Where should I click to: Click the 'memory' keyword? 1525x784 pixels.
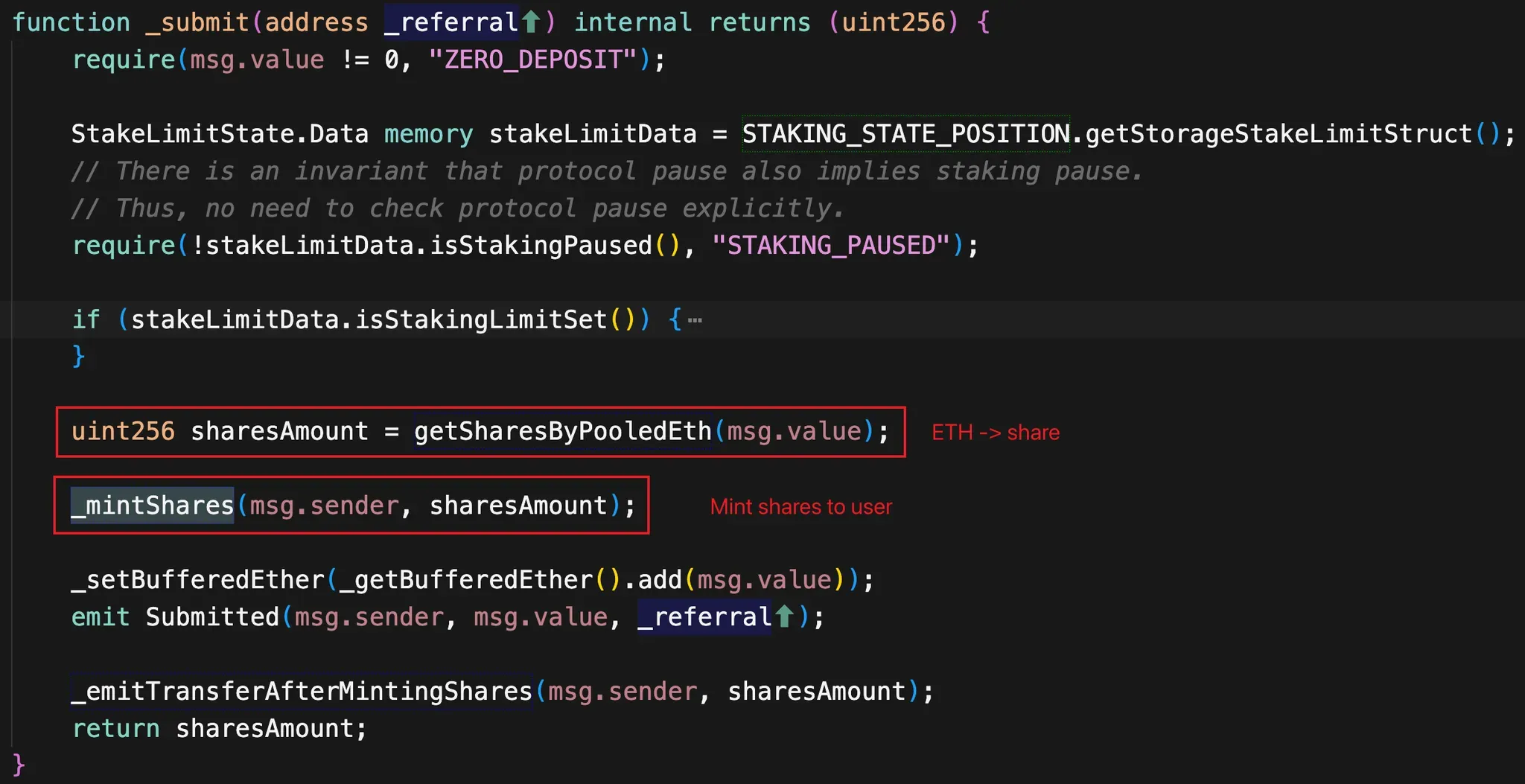[429, 134]
